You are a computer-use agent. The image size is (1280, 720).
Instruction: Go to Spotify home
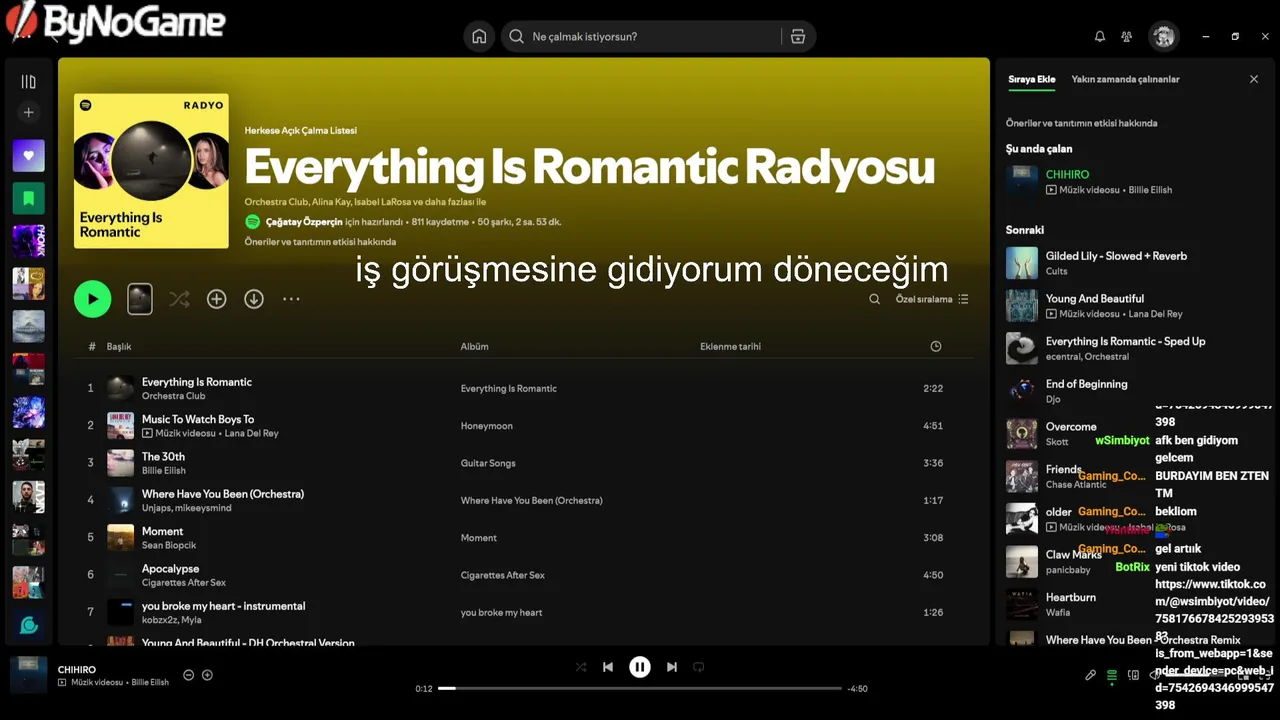(479, 36)
